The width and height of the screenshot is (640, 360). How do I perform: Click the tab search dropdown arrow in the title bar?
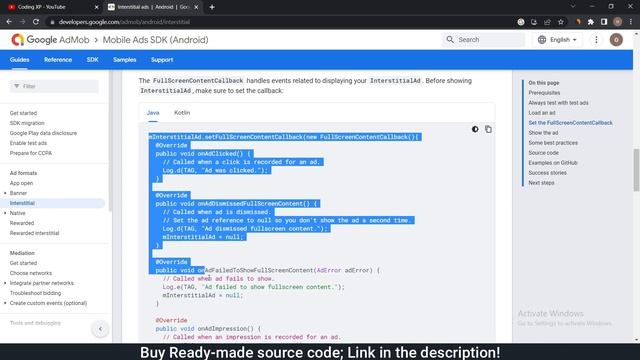coord(573,7)
